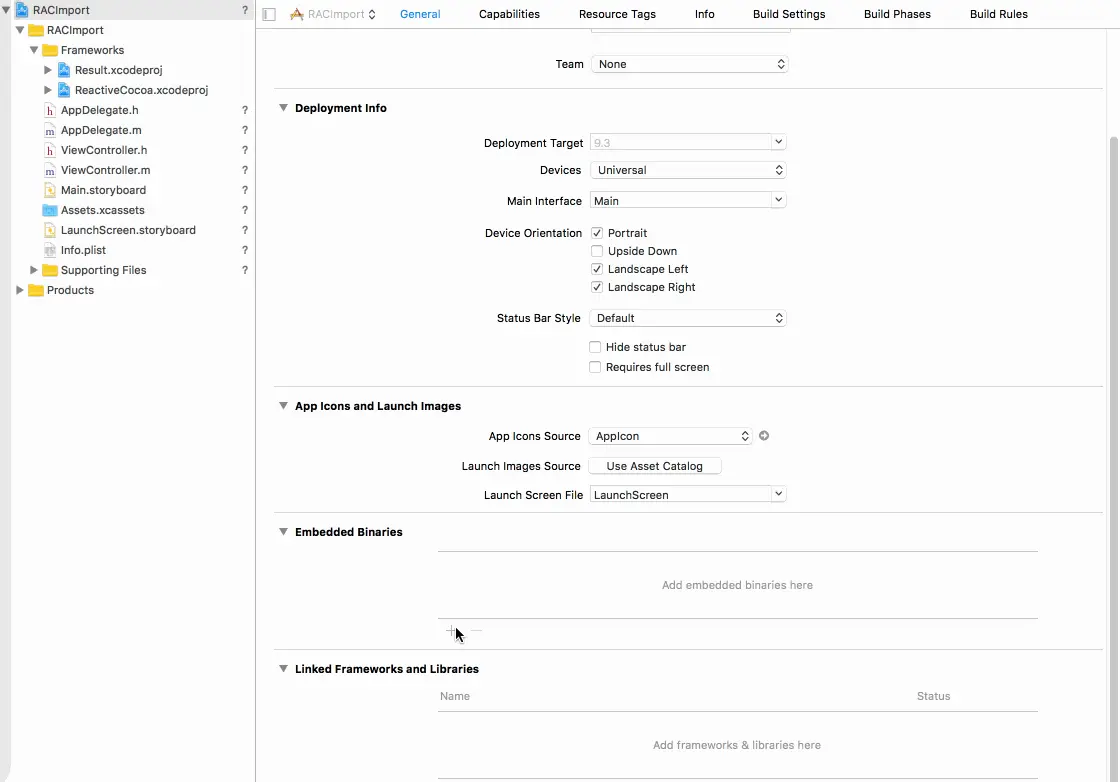Click the RACImport project file icon at top

(22, 10)
